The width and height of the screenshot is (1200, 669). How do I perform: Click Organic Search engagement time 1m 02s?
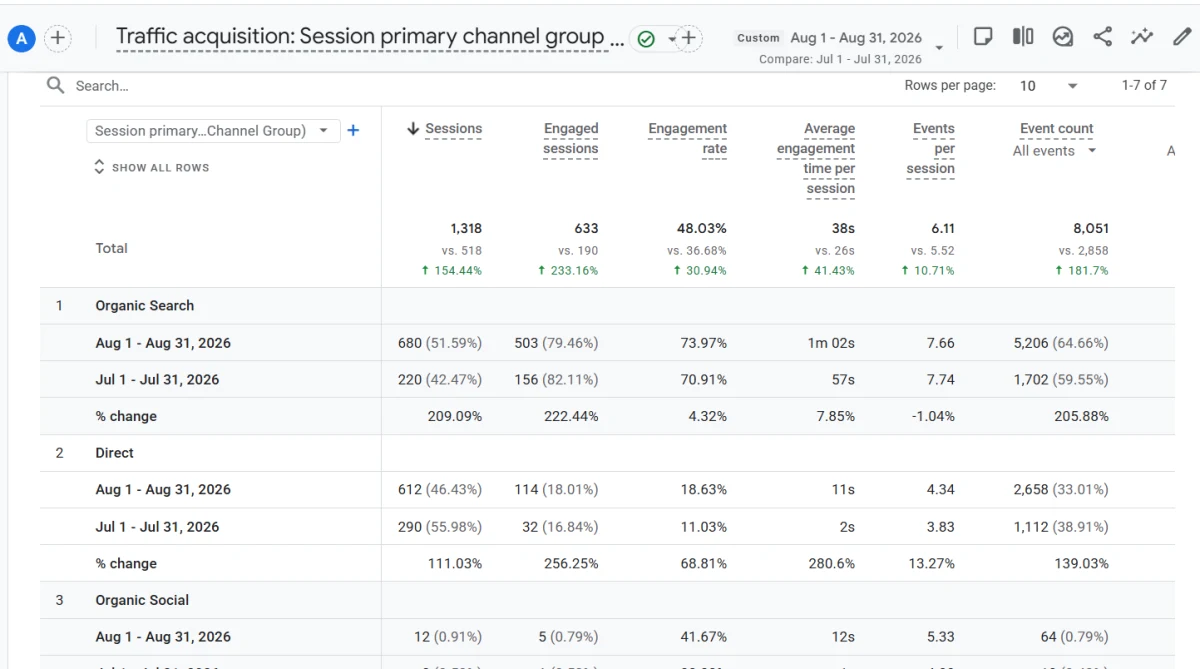pos(831,343)
